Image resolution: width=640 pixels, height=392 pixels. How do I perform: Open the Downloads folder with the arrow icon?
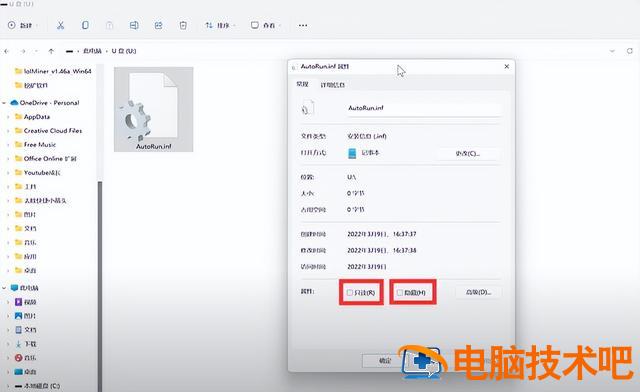(26, 344)
